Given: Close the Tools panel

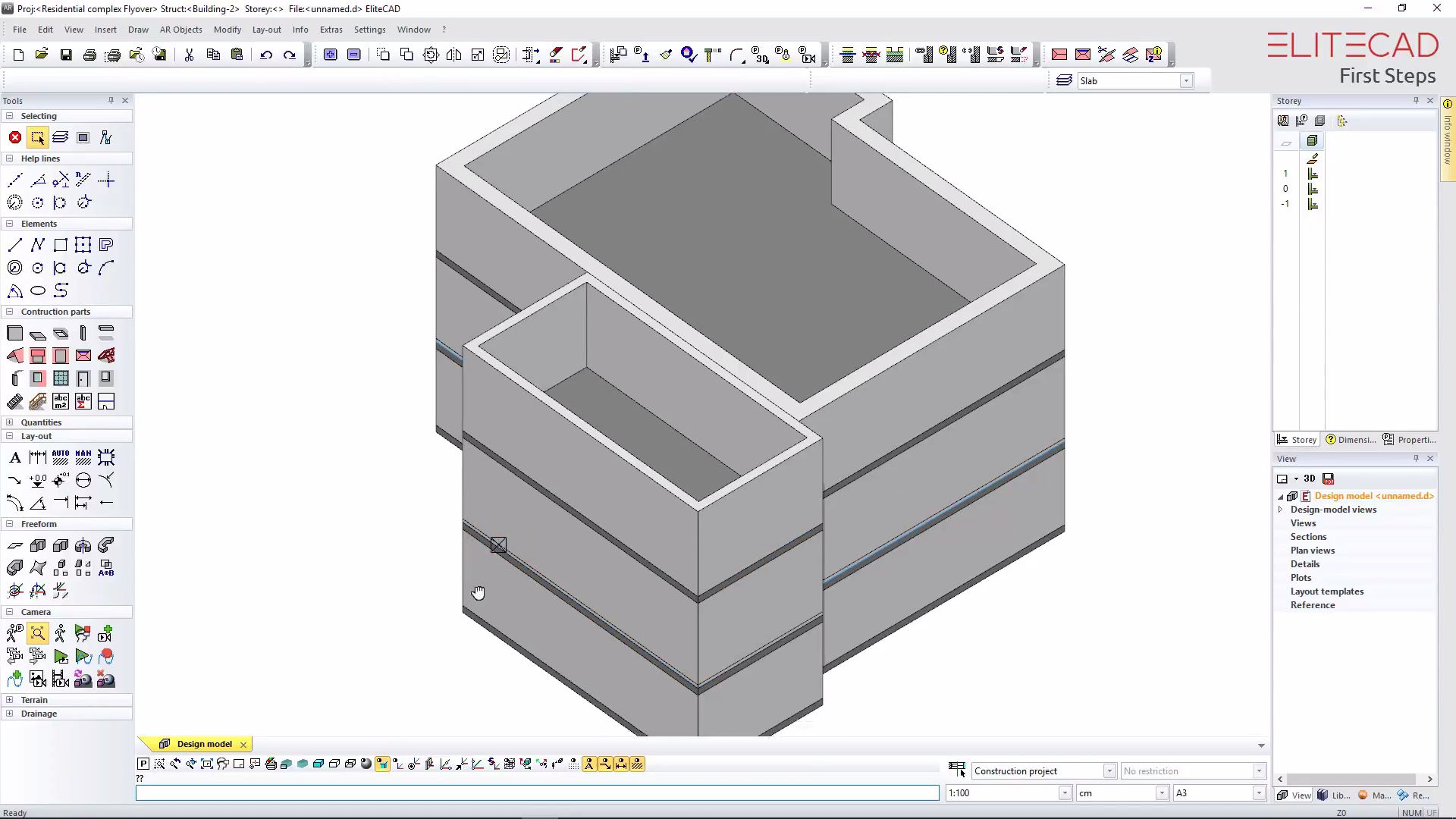Looking at the screenshot, I should [x=125, y=100].
